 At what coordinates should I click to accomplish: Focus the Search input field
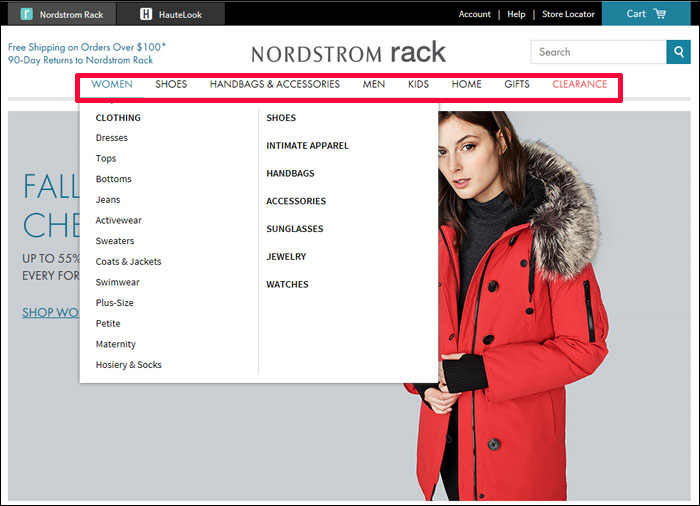pyautogui.click(x=598, y=52)
